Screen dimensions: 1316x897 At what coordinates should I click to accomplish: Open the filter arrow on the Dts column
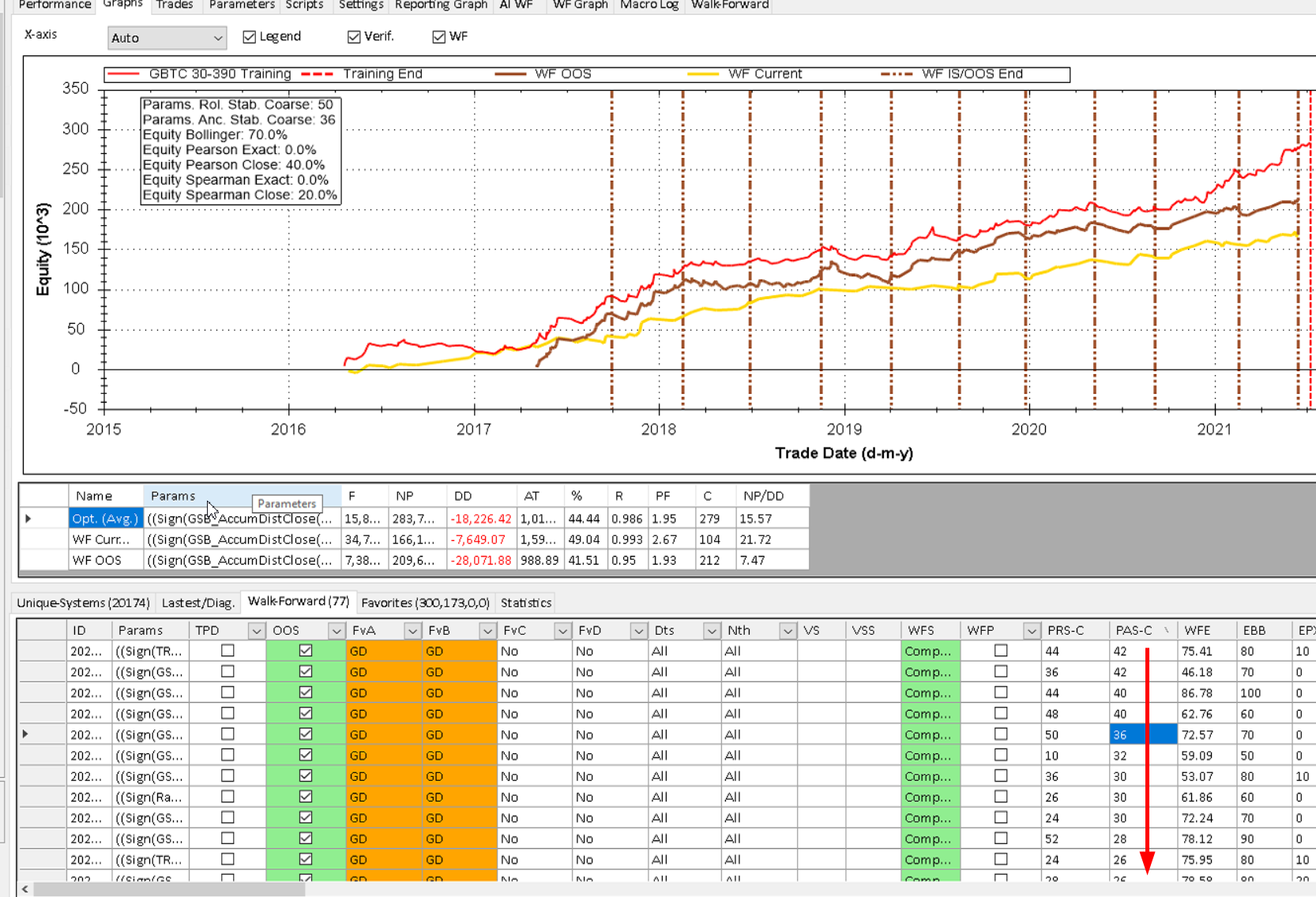pyautogui.click(x=711, y=631)
